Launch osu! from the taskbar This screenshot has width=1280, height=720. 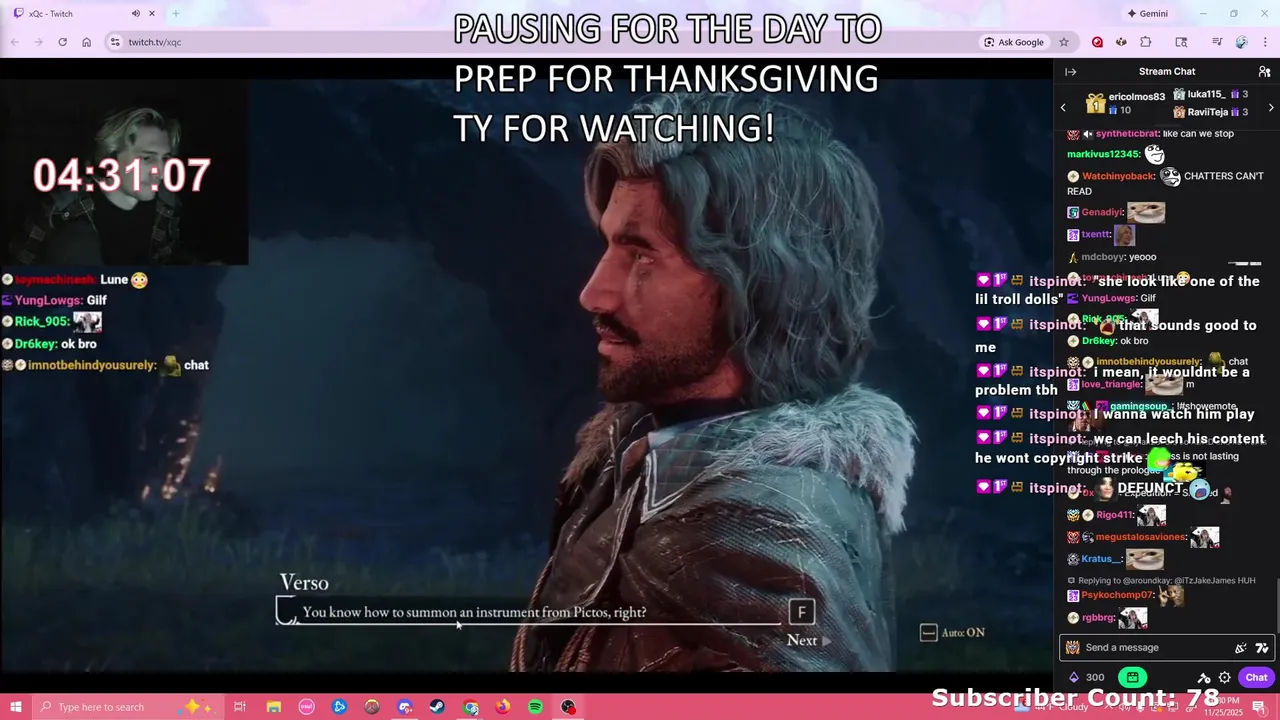coord(306,707)
